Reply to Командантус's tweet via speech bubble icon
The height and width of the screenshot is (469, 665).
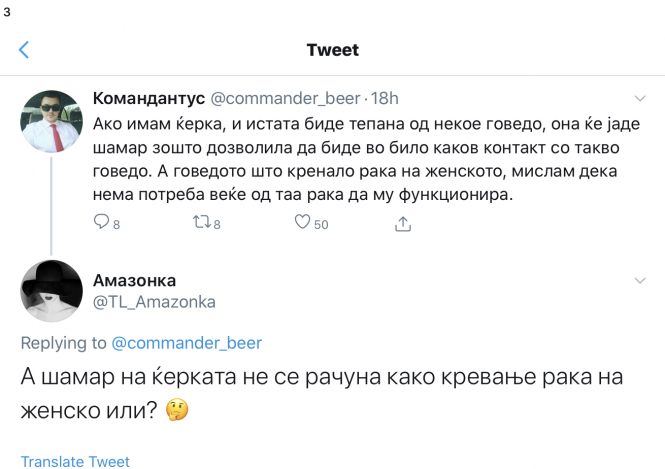(x=100, y=223)
